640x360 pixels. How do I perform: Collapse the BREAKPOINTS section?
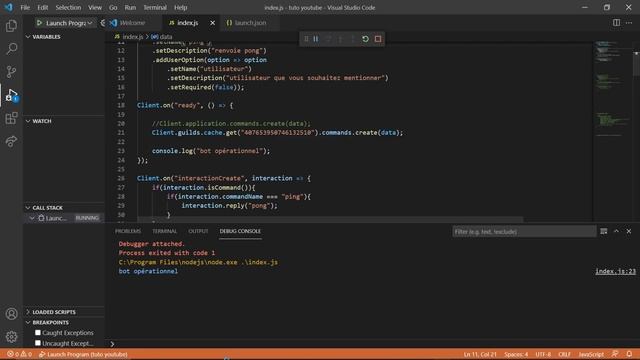[28, 322]
